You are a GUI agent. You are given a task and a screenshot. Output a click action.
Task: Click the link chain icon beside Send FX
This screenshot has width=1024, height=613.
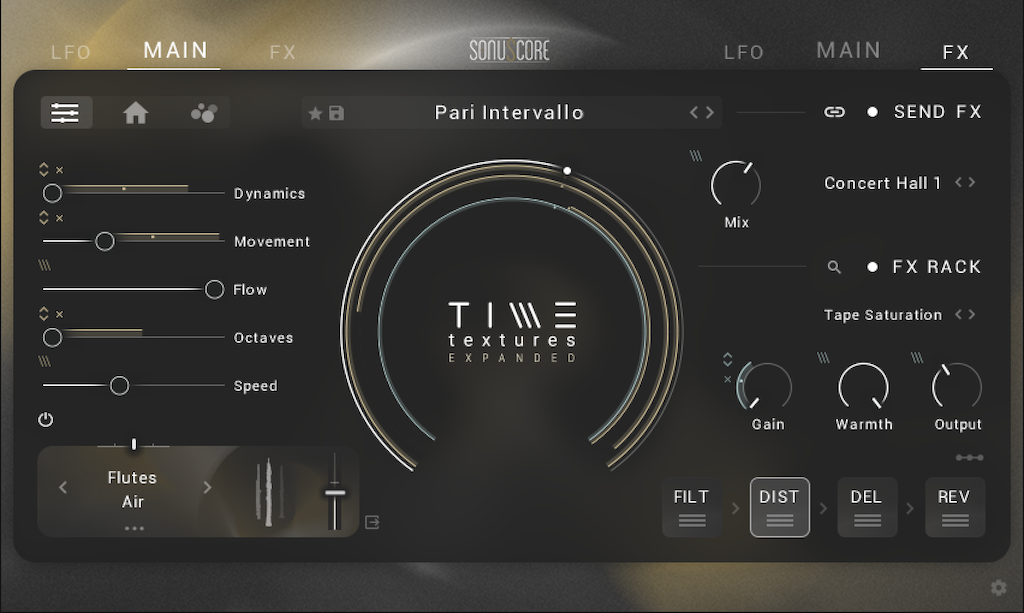click(x=834, y=112)
